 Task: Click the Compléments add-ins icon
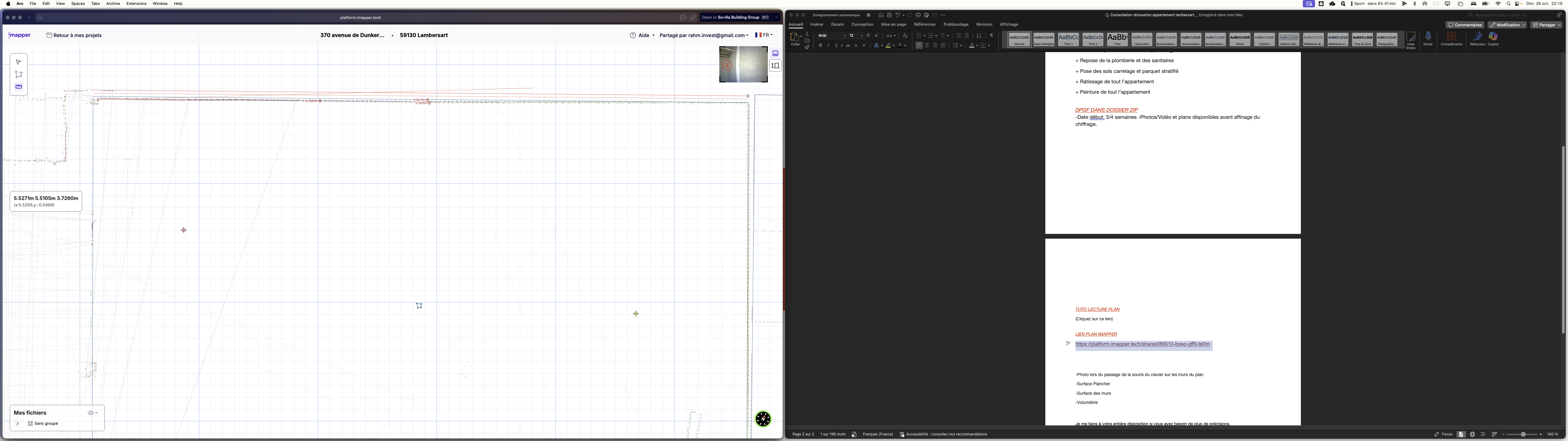tap(1451, 38)
